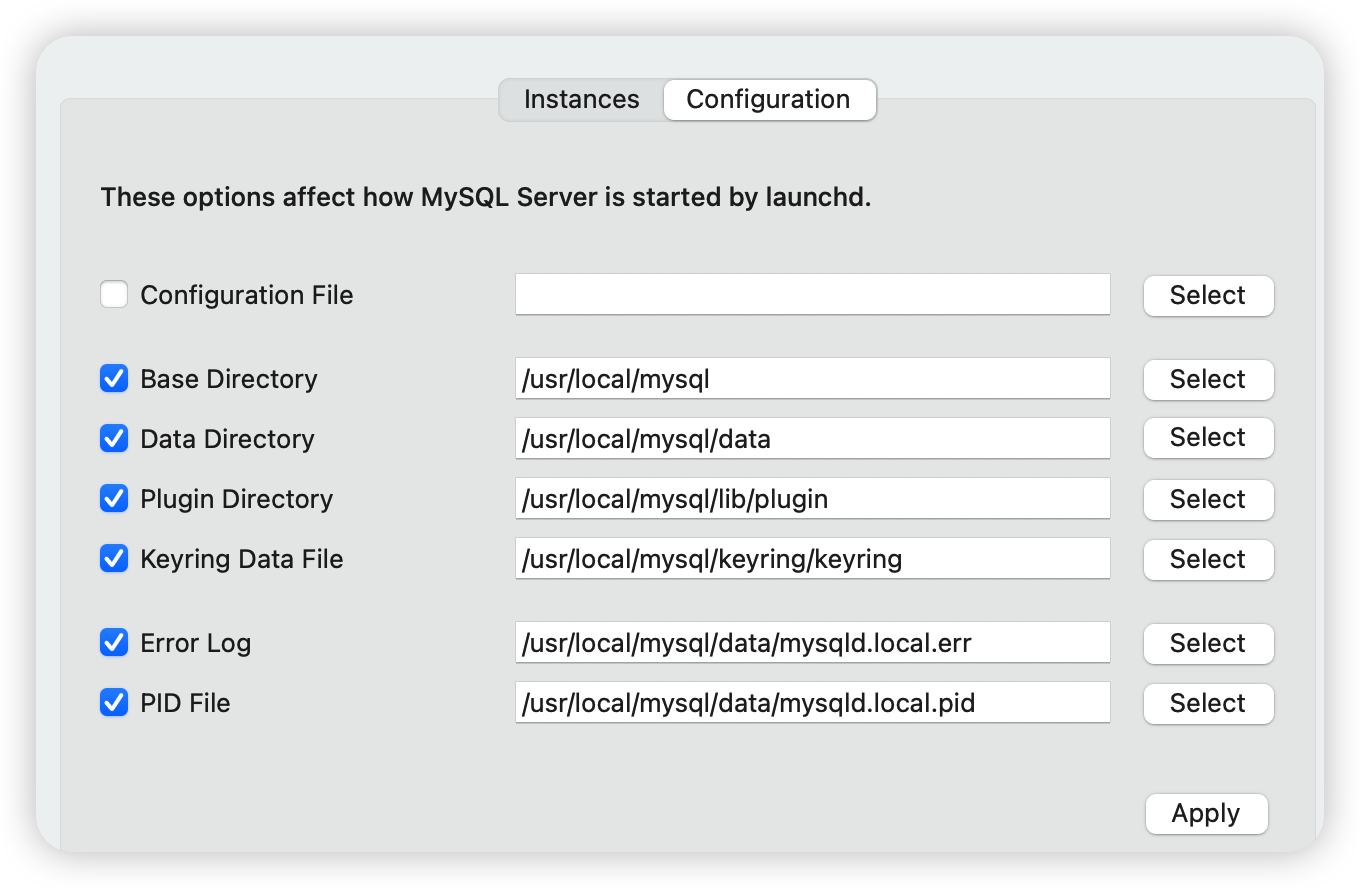Click the Apply button

(1206, 814)
